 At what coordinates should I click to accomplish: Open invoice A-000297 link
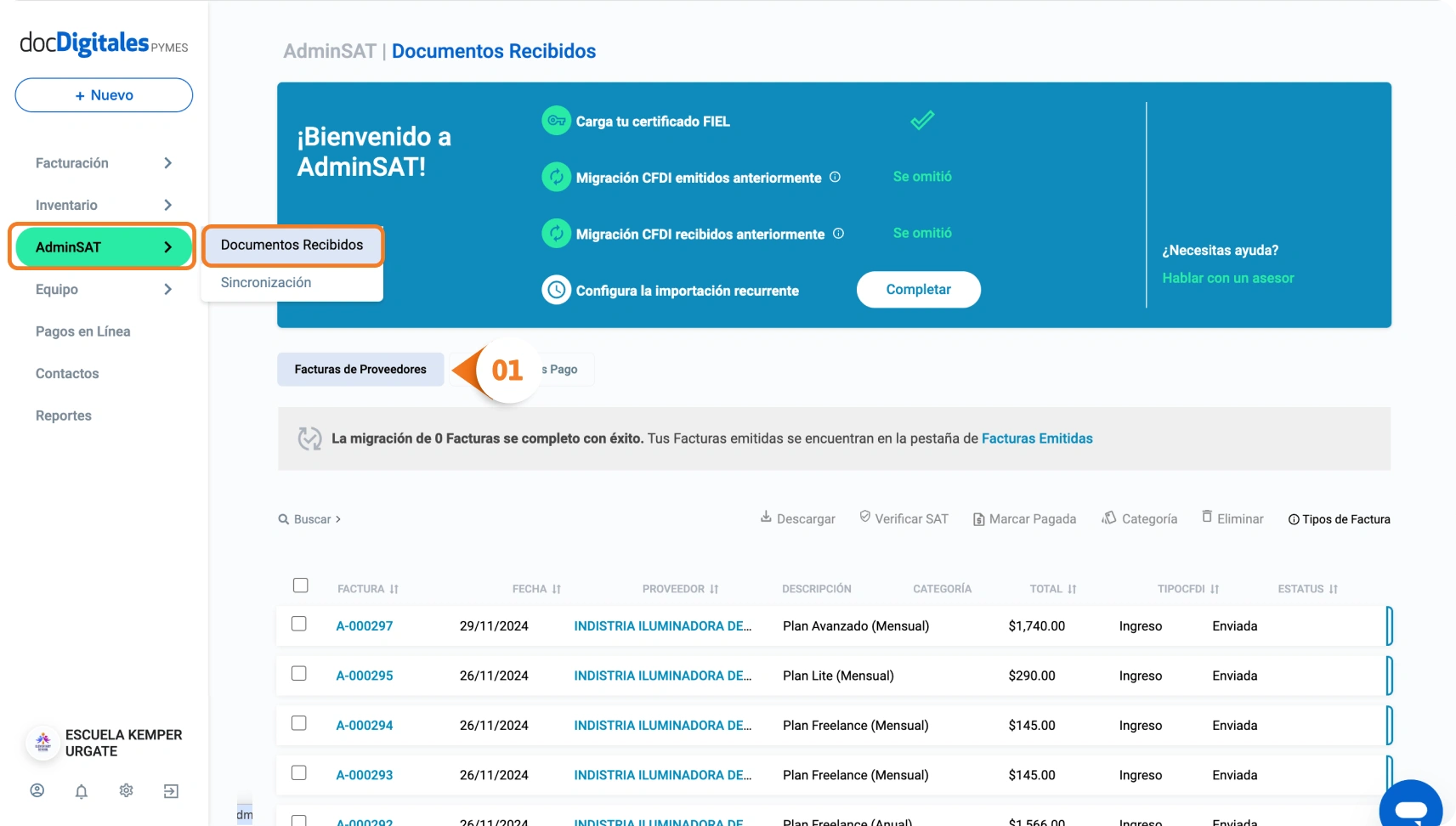tap(365, 626)
